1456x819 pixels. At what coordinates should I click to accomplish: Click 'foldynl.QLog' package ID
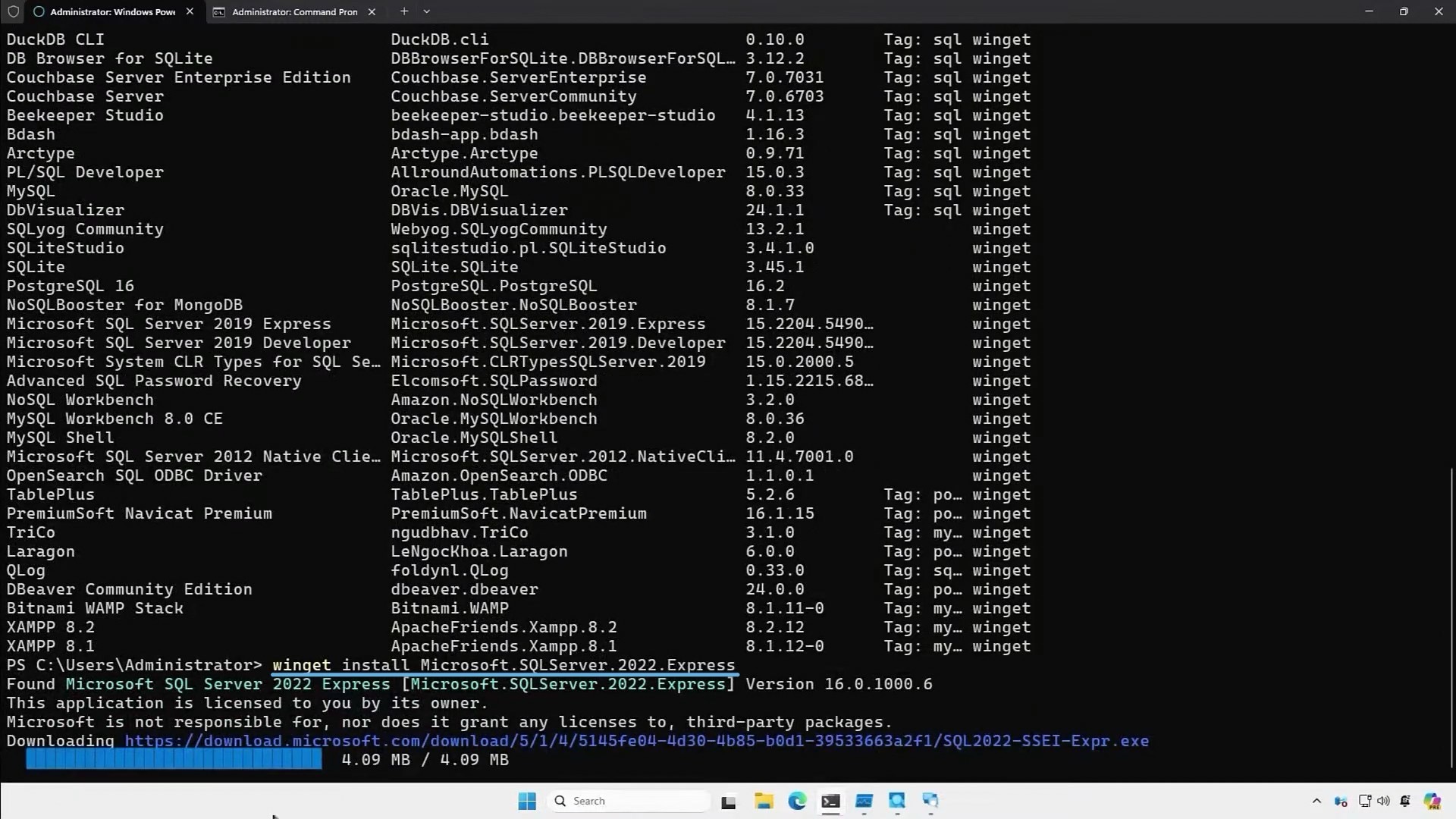[450, 570]
